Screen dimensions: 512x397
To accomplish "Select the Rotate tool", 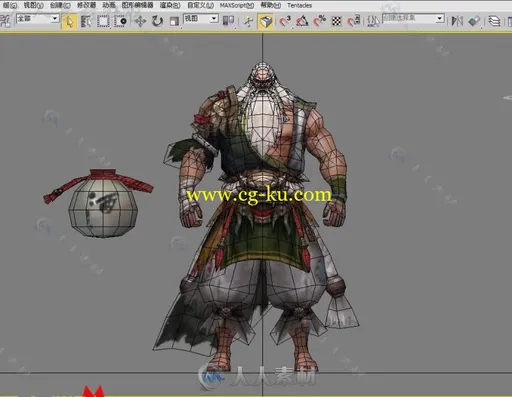I will point(157,21).
